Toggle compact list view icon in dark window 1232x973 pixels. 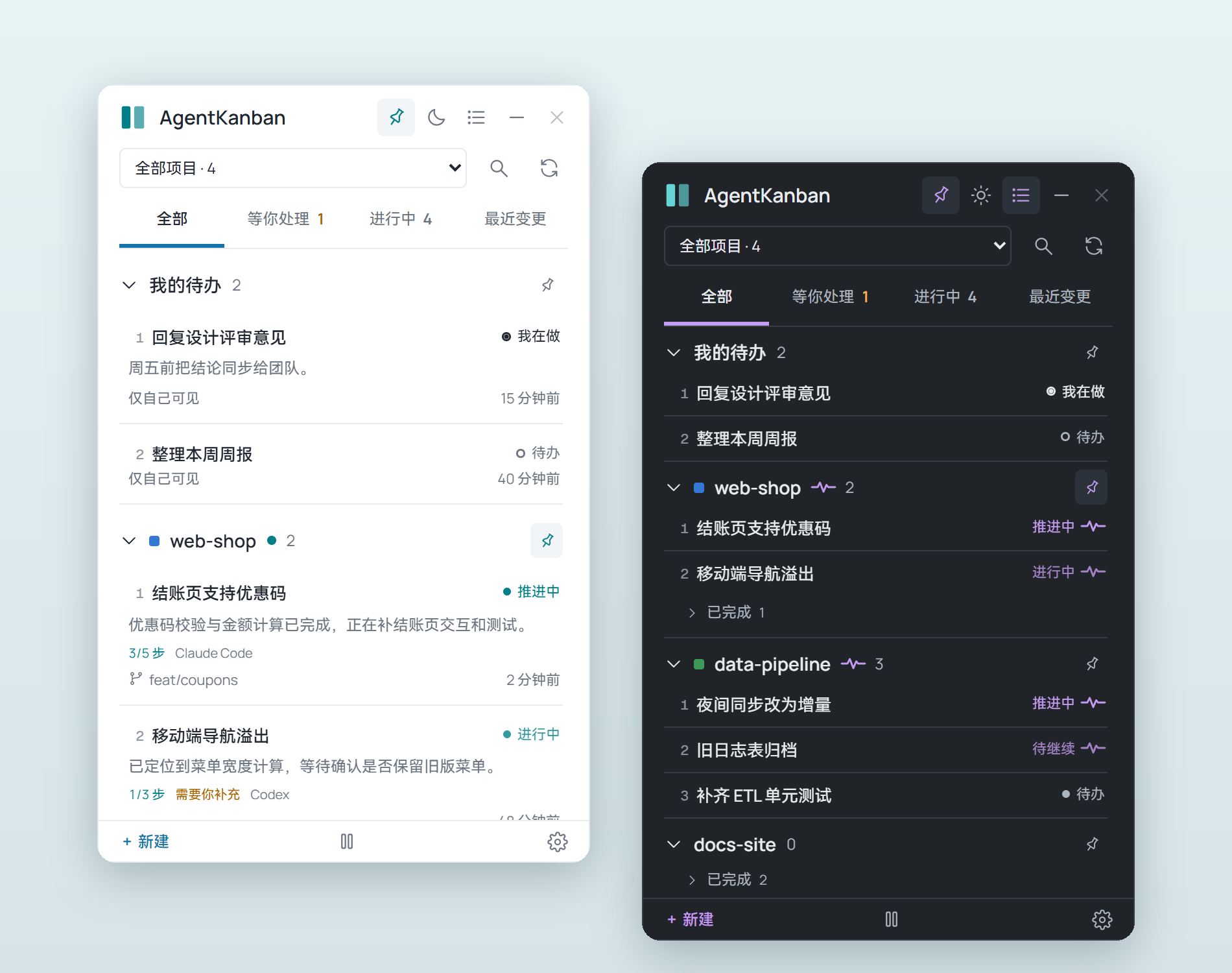[1021, 195]
